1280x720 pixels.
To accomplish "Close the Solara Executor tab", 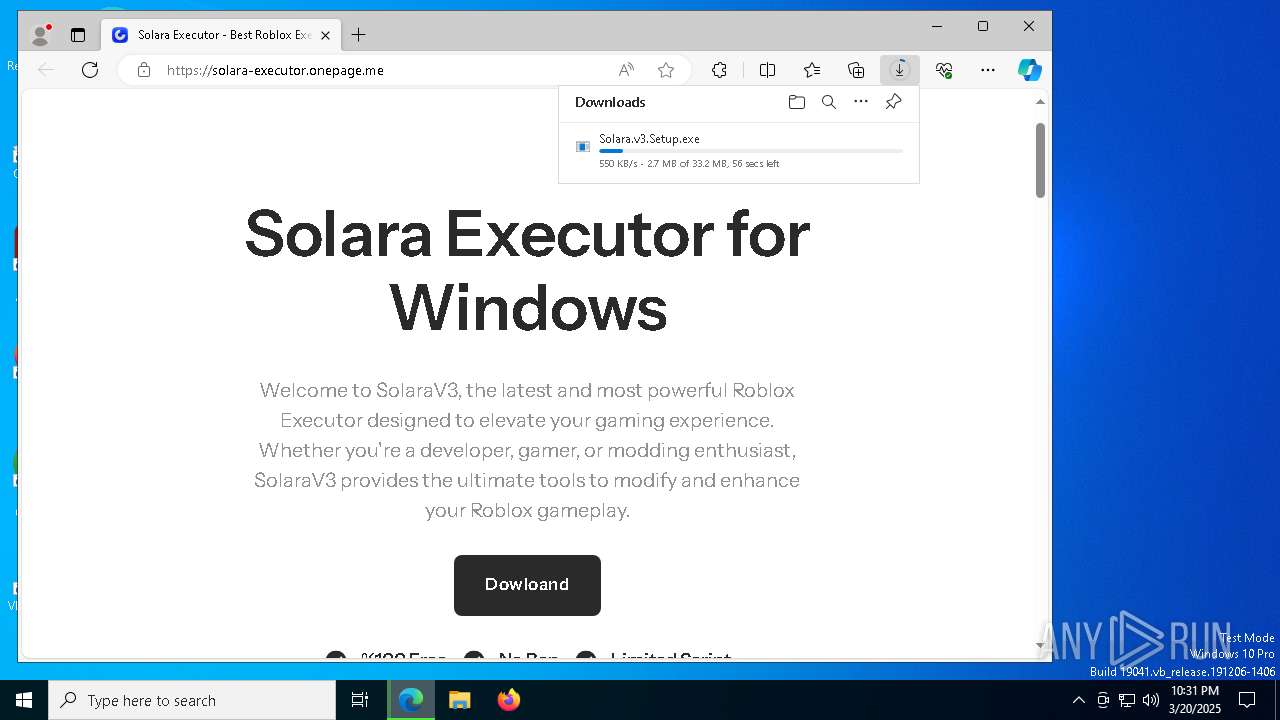I will click(x=325, y=35).
